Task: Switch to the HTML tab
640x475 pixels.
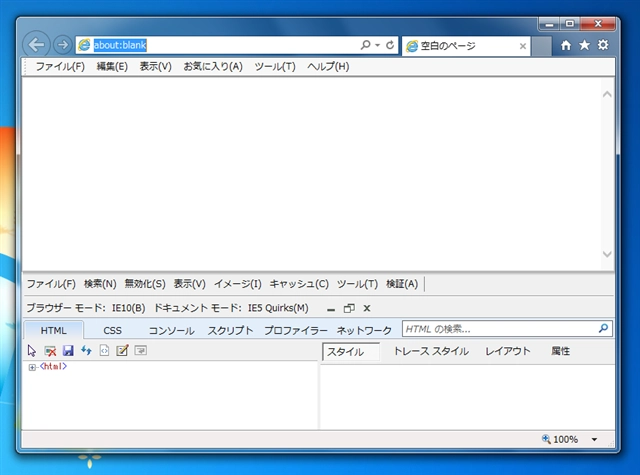Action: 53,330
